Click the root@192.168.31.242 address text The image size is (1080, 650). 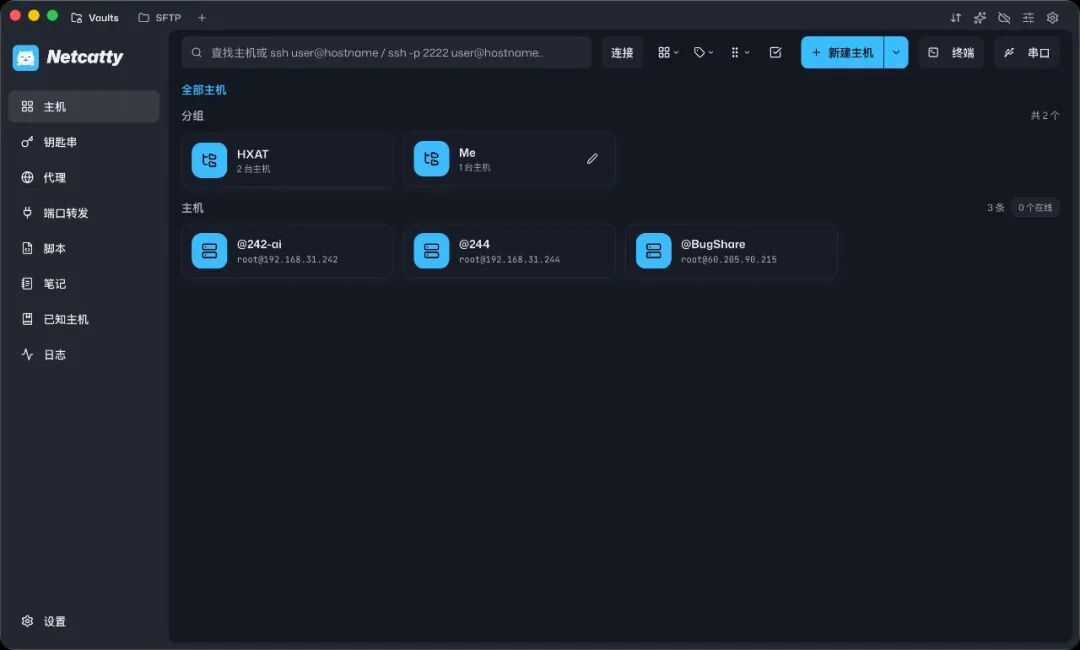coord(287,260)
